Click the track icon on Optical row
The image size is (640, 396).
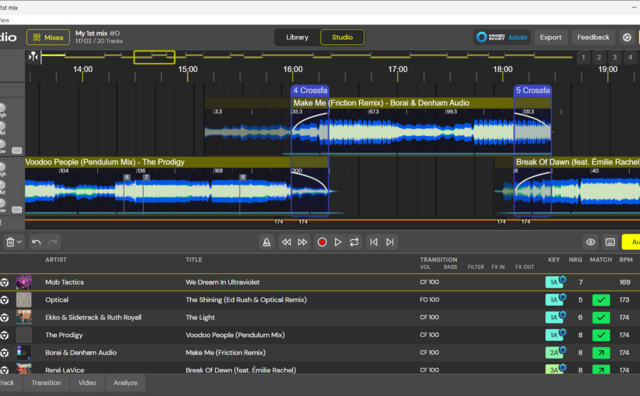tap(5, 300)
